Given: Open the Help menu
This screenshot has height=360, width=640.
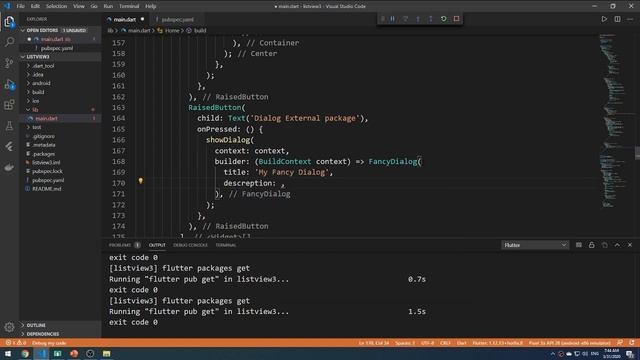Looking at the screenshot, I should point(151,6).
